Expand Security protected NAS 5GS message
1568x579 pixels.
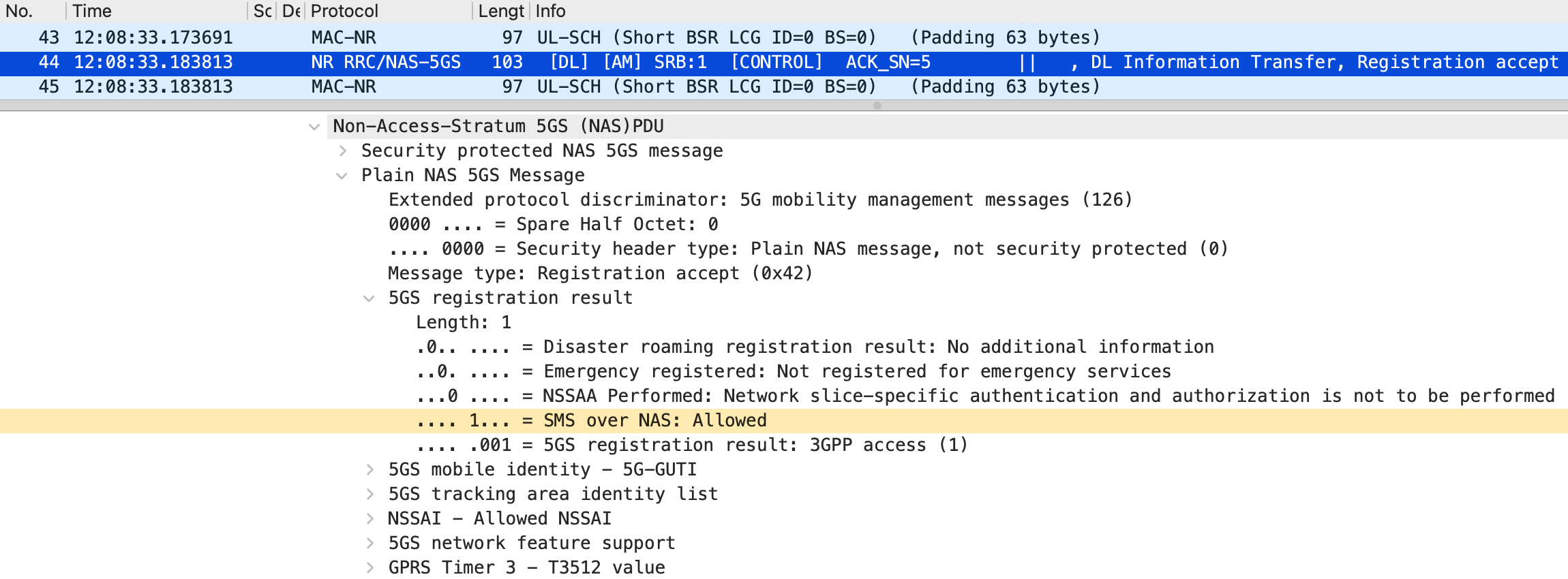343,151
